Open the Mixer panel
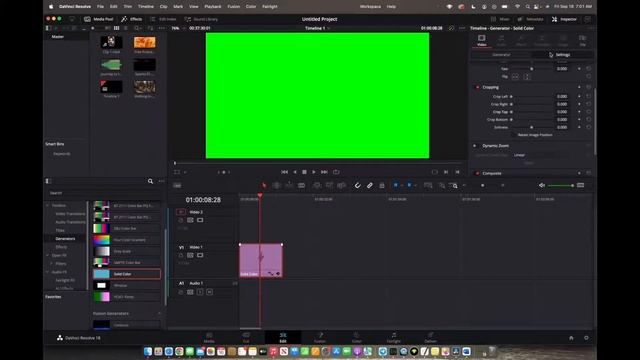 pos(500,19)
